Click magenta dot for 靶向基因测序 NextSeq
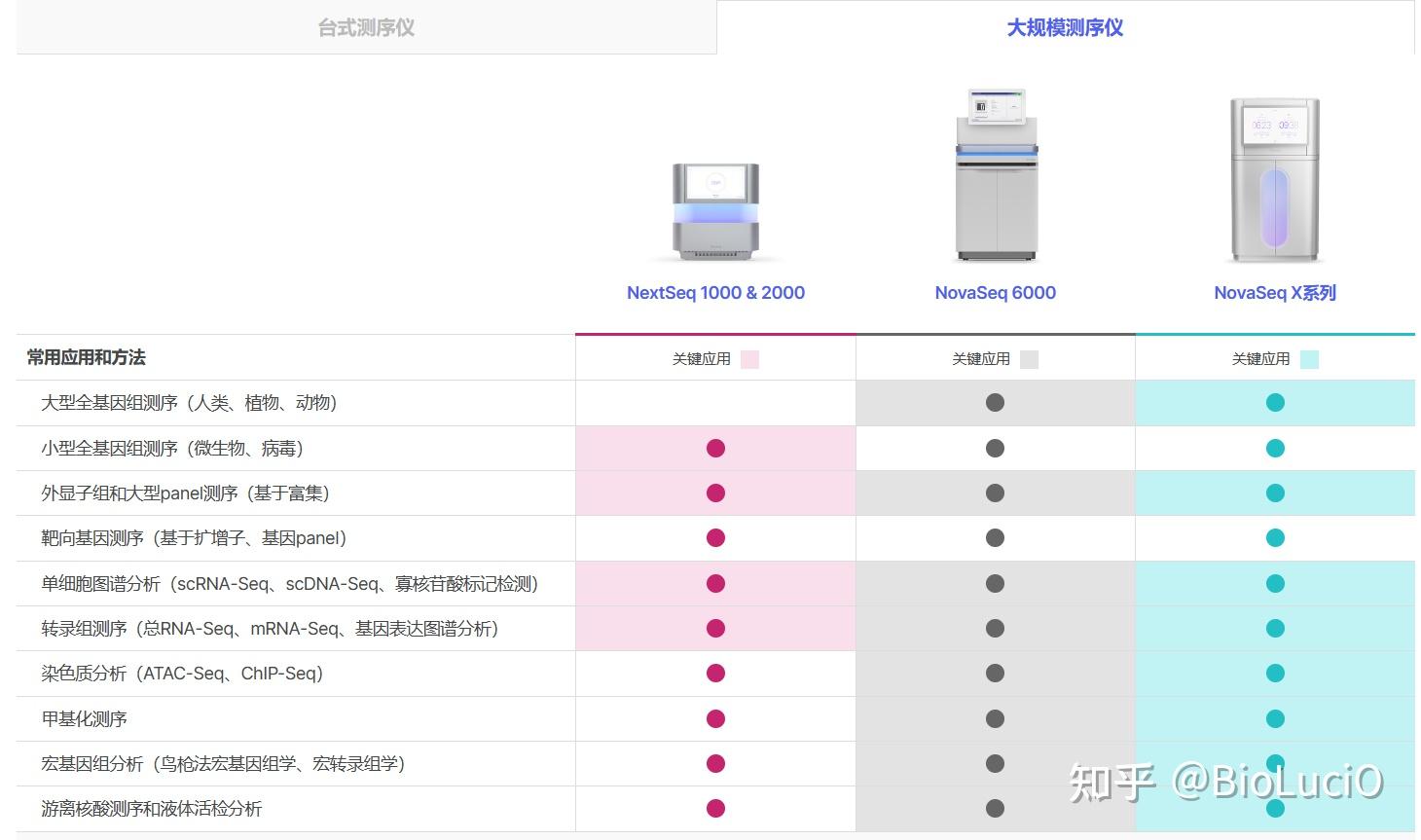Screen dimensions: 1421x840 [715, 538]
